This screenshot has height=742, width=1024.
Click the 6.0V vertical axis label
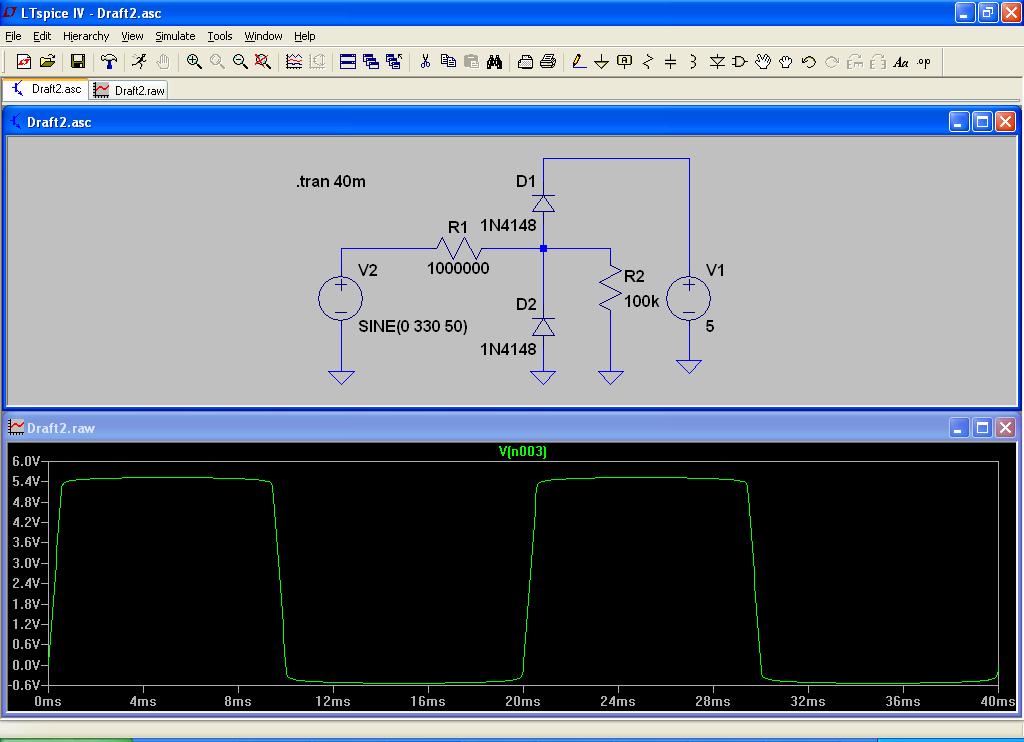pyautogui.click(x=26, y=461)
